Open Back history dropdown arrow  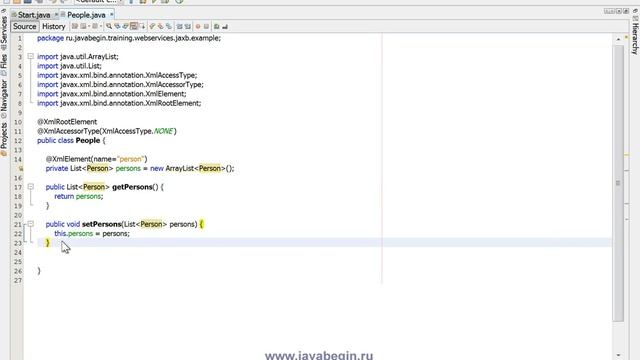click(x=89, y=26)
